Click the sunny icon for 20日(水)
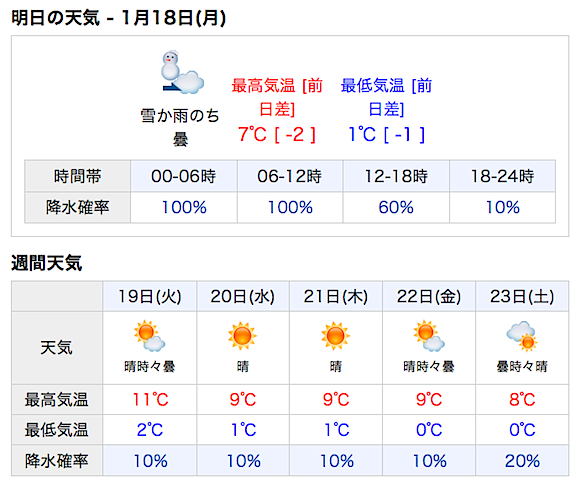 pos(242,336)
